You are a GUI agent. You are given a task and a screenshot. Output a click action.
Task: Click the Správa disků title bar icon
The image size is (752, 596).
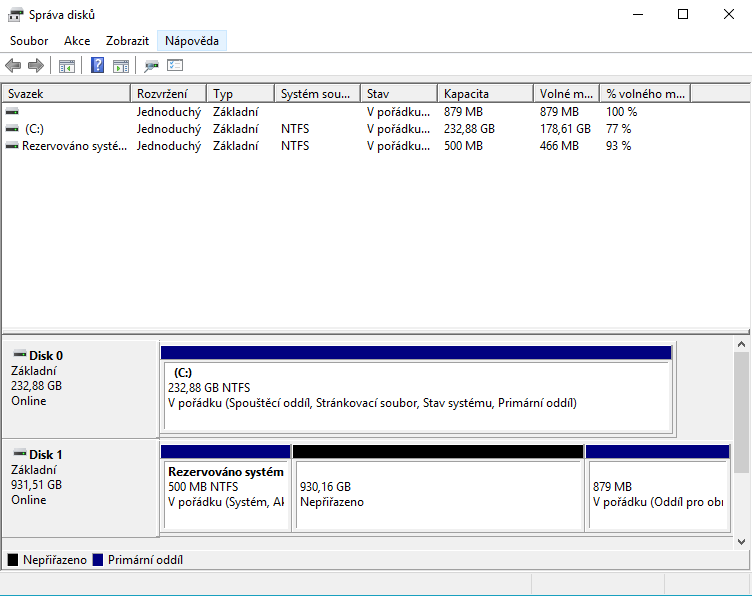coord(15,15)
